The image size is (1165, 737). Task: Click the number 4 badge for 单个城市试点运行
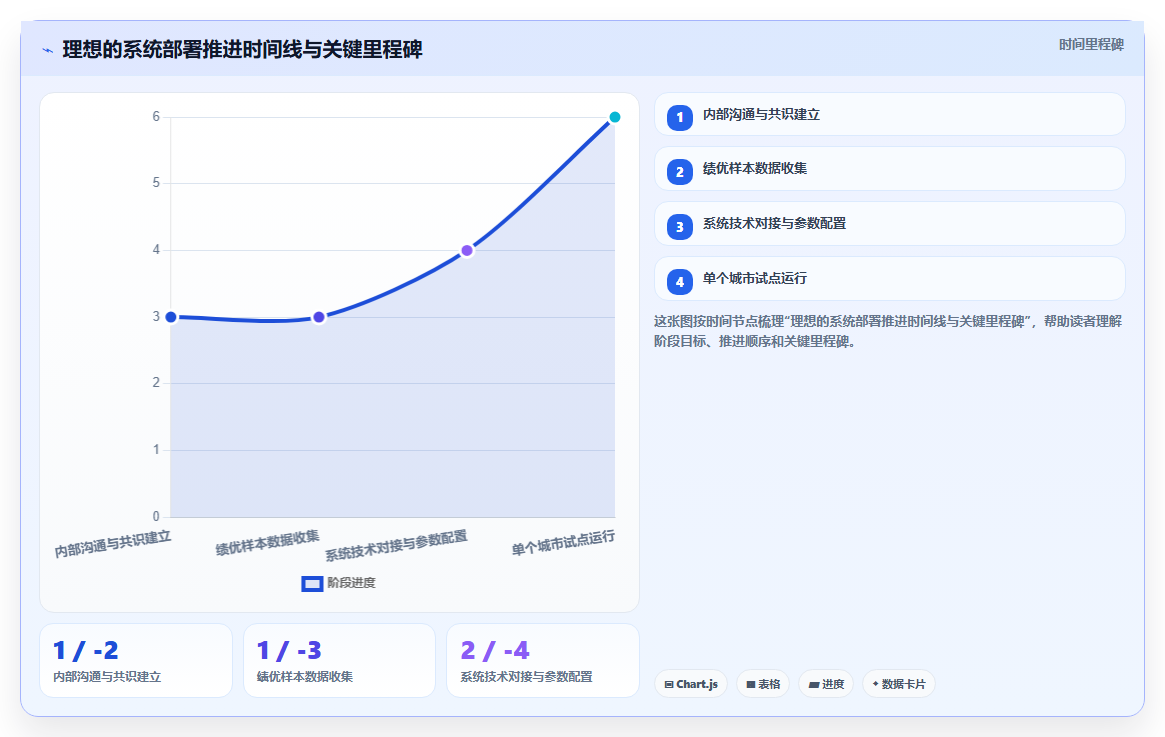pos(680,282)
